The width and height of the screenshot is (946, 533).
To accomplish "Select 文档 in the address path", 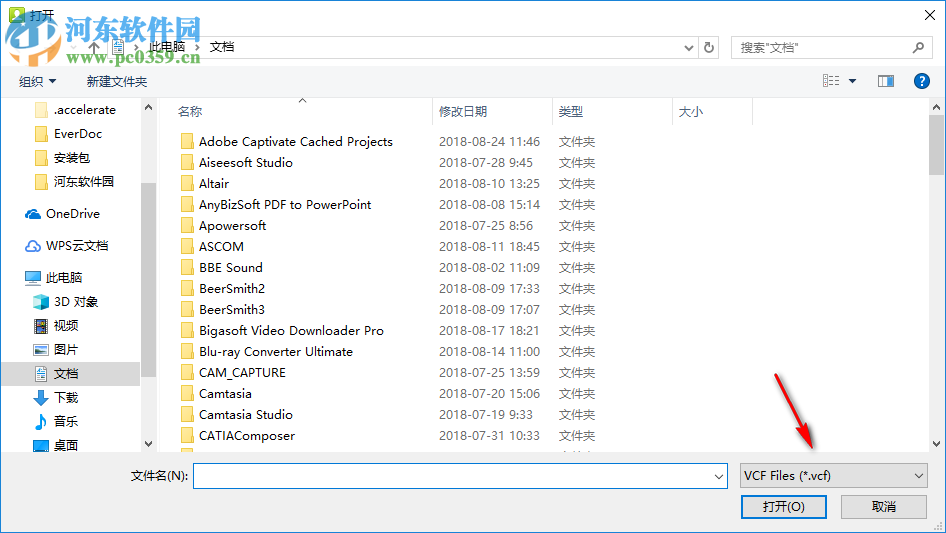I will pyautogui.click(x=221, y=47).
